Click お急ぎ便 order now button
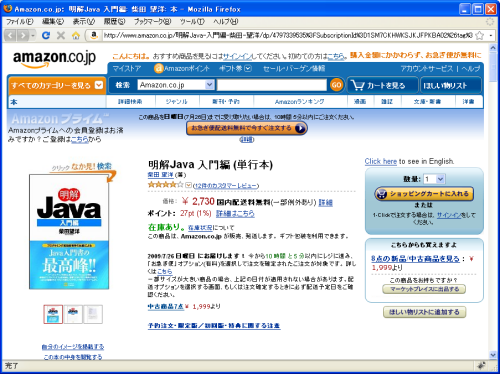The height and width of the screenshot is (374, 500). (x=247, y=128)
